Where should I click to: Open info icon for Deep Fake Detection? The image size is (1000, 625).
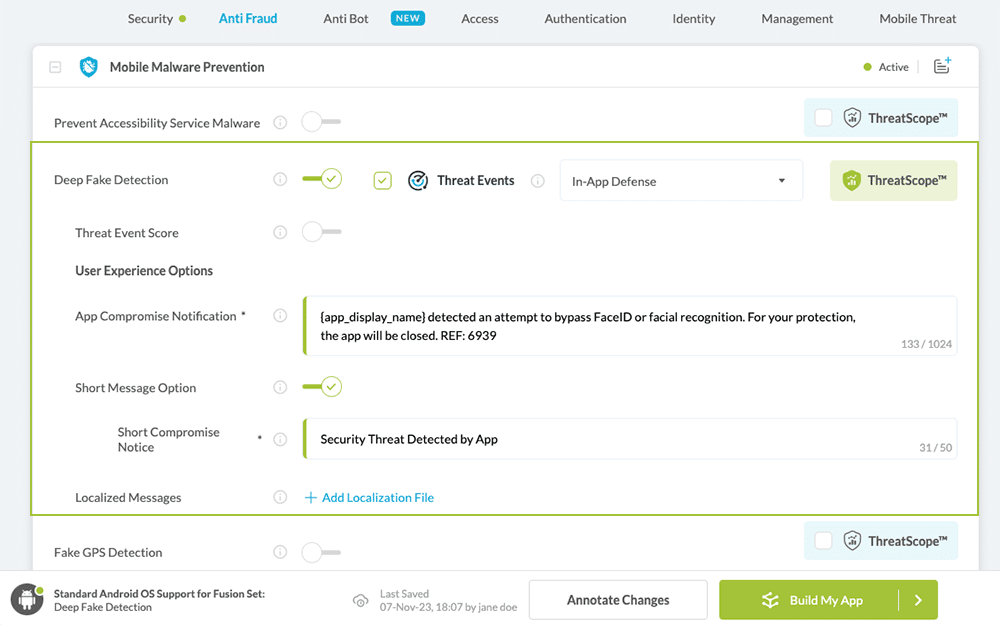coord(280,180)
